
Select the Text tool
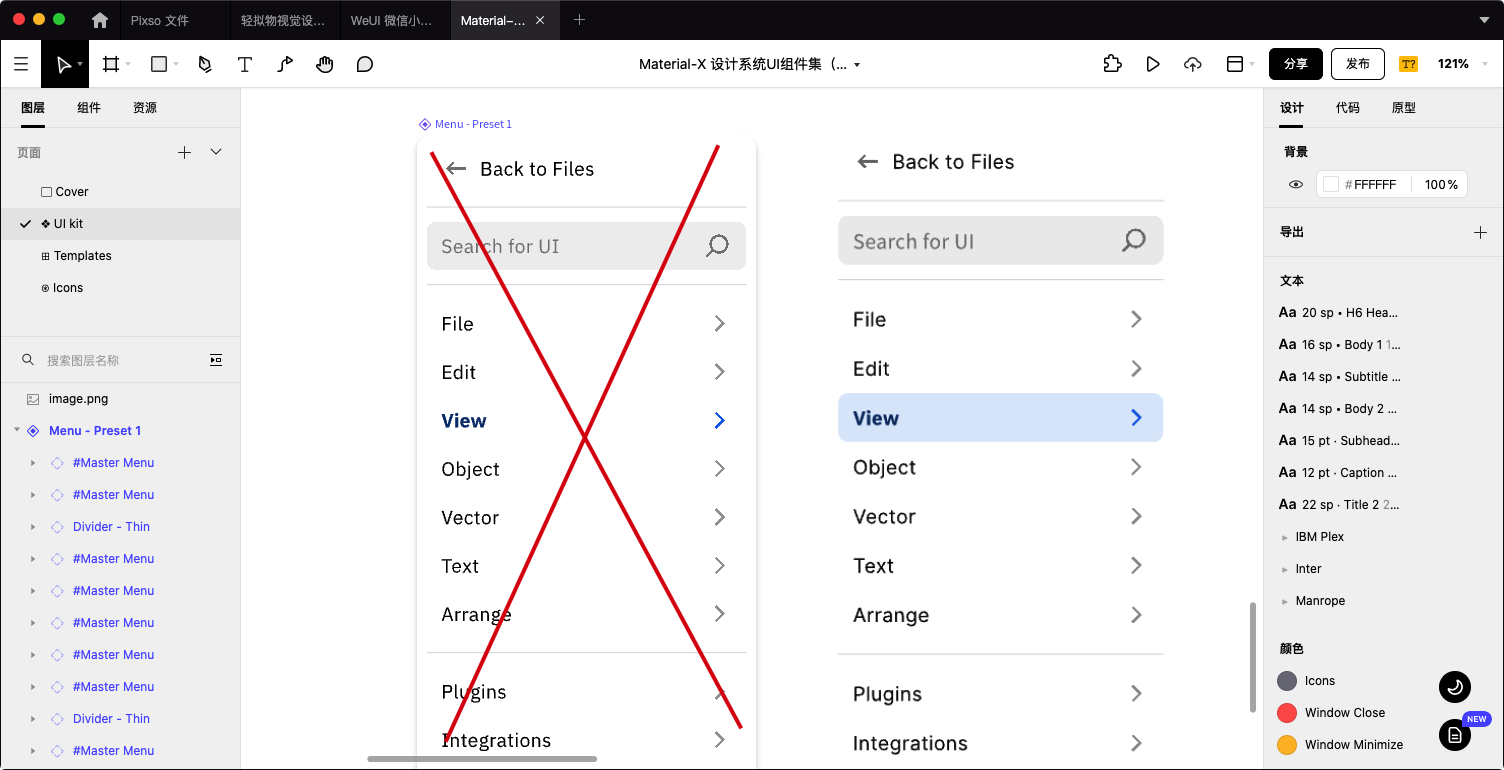pyautogui.click(x=245, y=64)
